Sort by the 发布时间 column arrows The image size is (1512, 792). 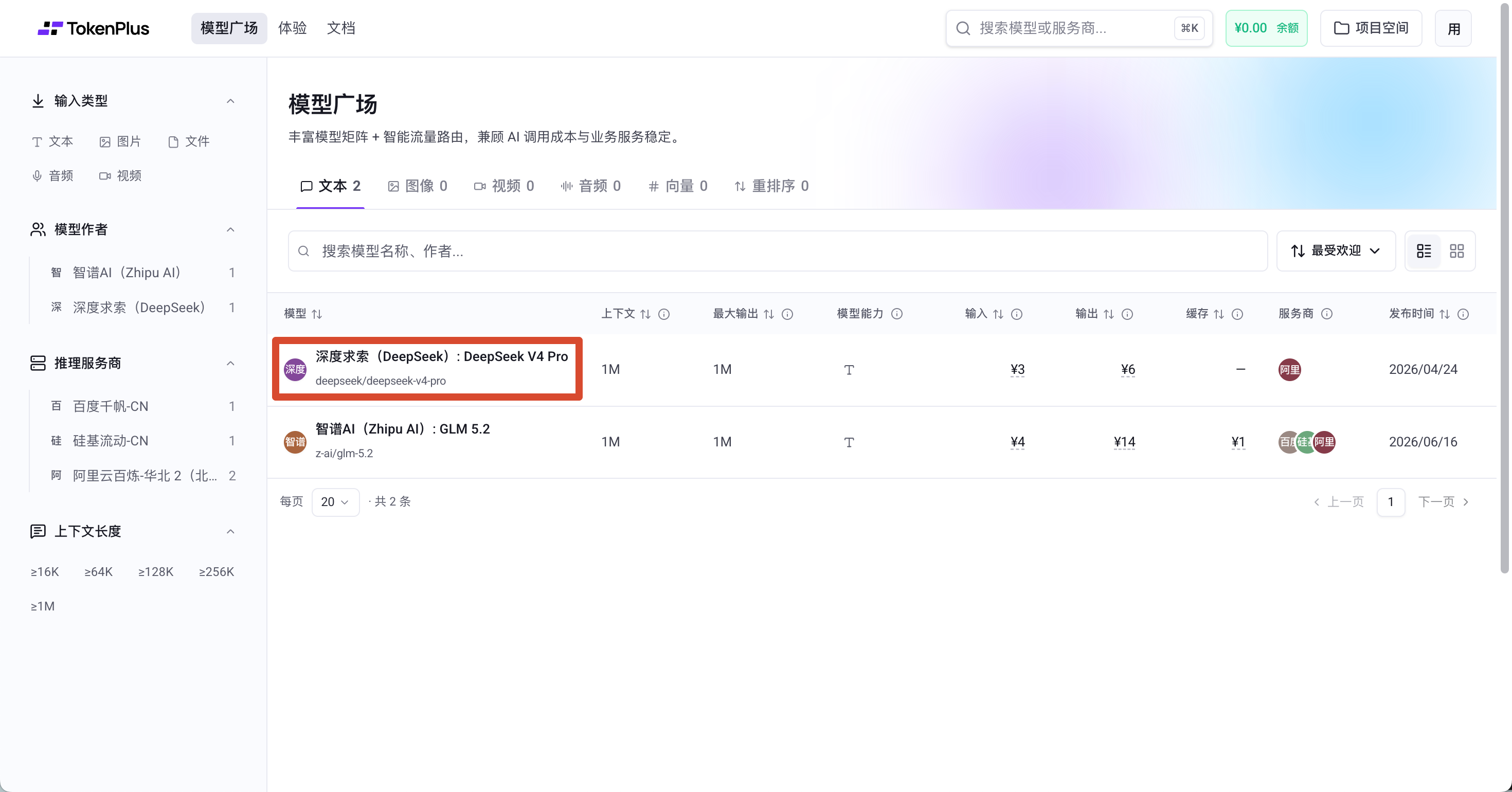1445,314
